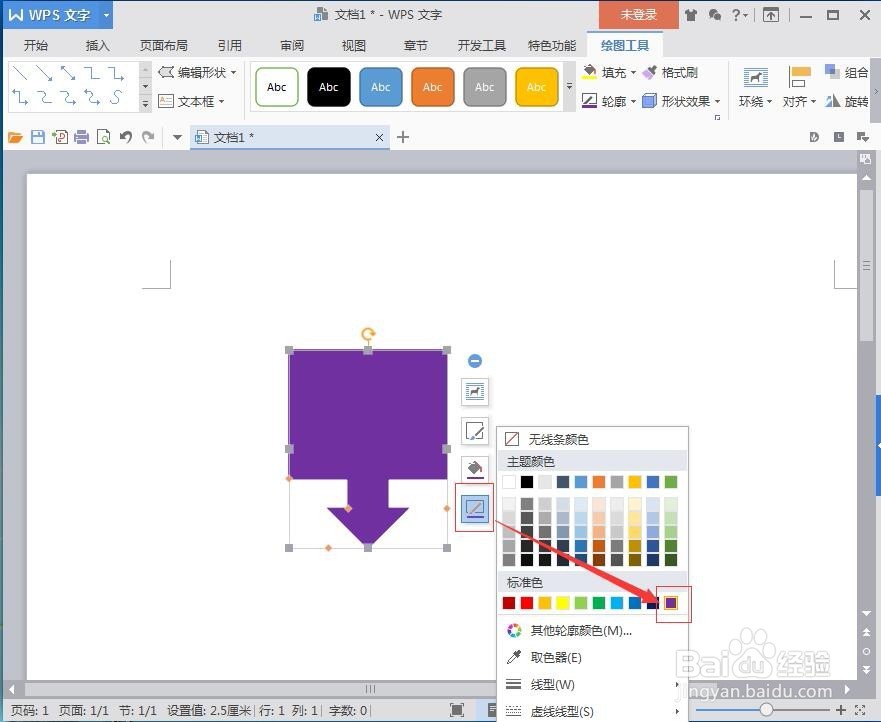Choose 无线条颜色 no outline option

(x=593, y=439)
